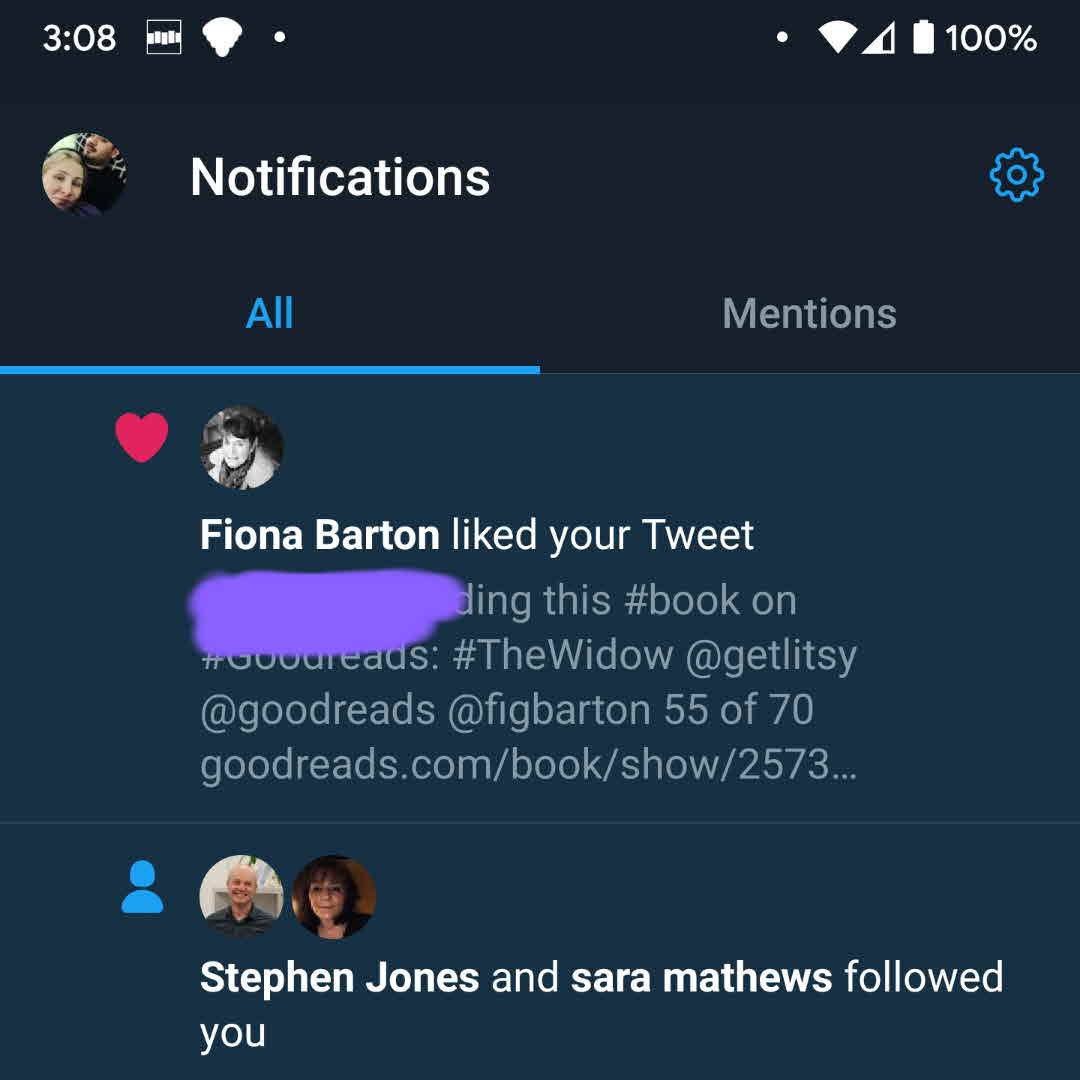Open the goodreads.com book link
Image resolution: width=1080 pixels, height=1080 pixels.
528,765
